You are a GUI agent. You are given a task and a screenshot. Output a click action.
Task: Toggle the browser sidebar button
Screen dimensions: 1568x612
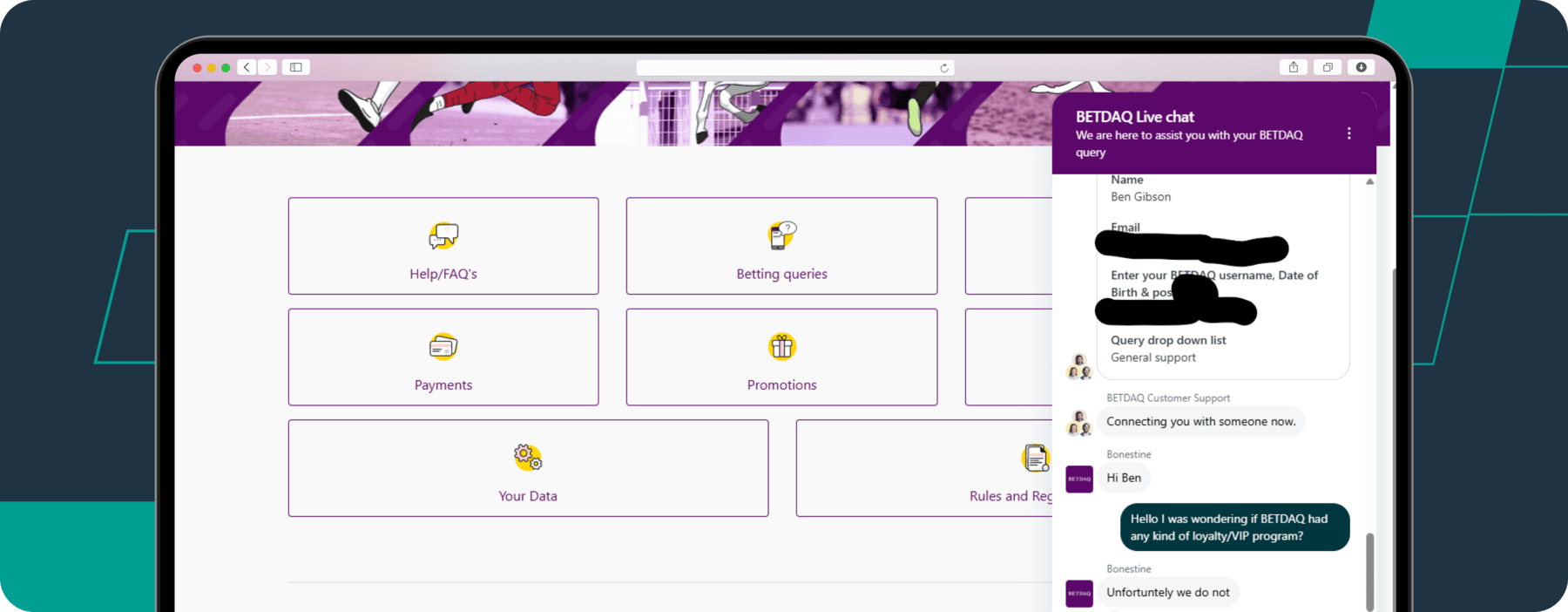click(296, 67)
